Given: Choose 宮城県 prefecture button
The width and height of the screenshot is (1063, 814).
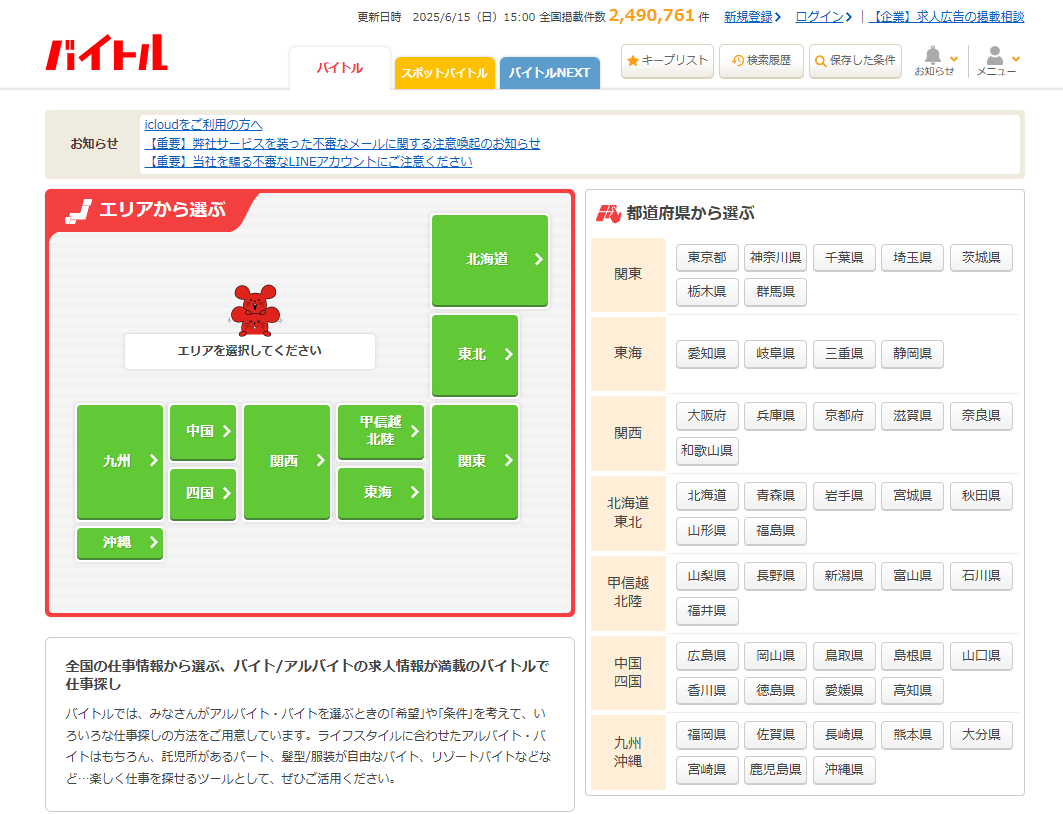Looking at the screenshot, I should (912, 496).
